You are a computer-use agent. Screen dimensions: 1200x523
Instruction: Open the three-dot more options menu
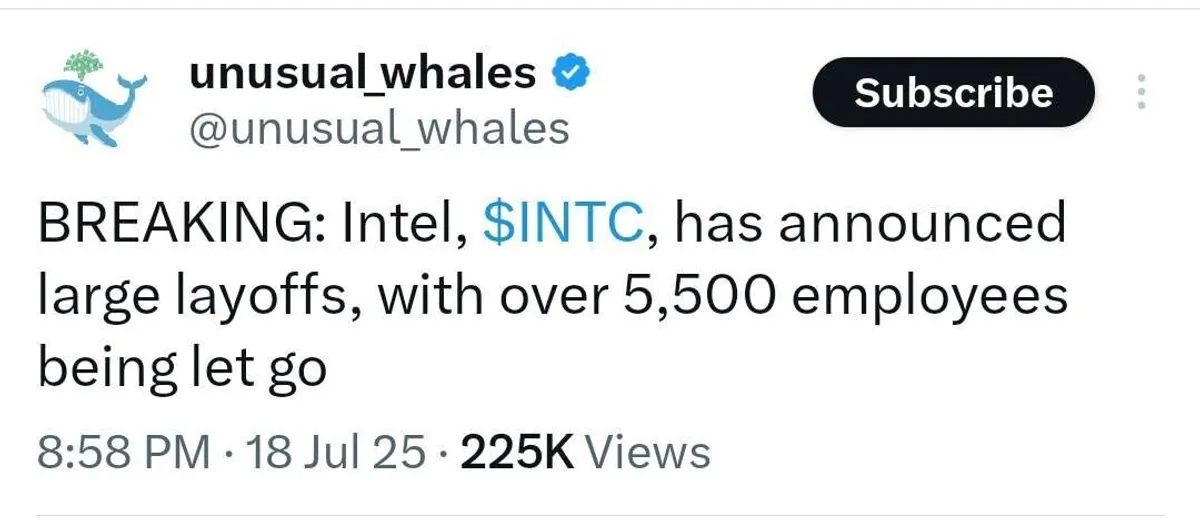1140,93
